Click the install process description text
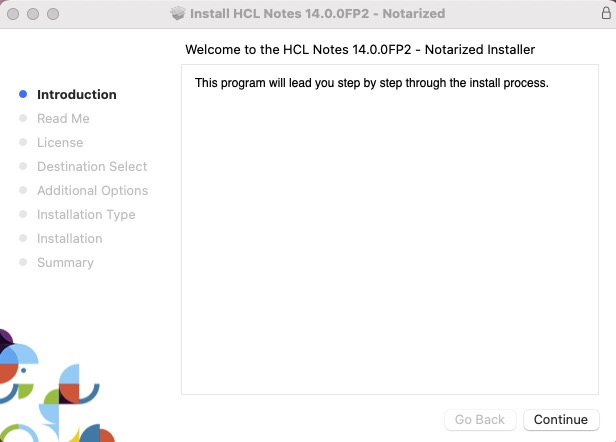Screen dimensions: 616x442 point(371,83)
